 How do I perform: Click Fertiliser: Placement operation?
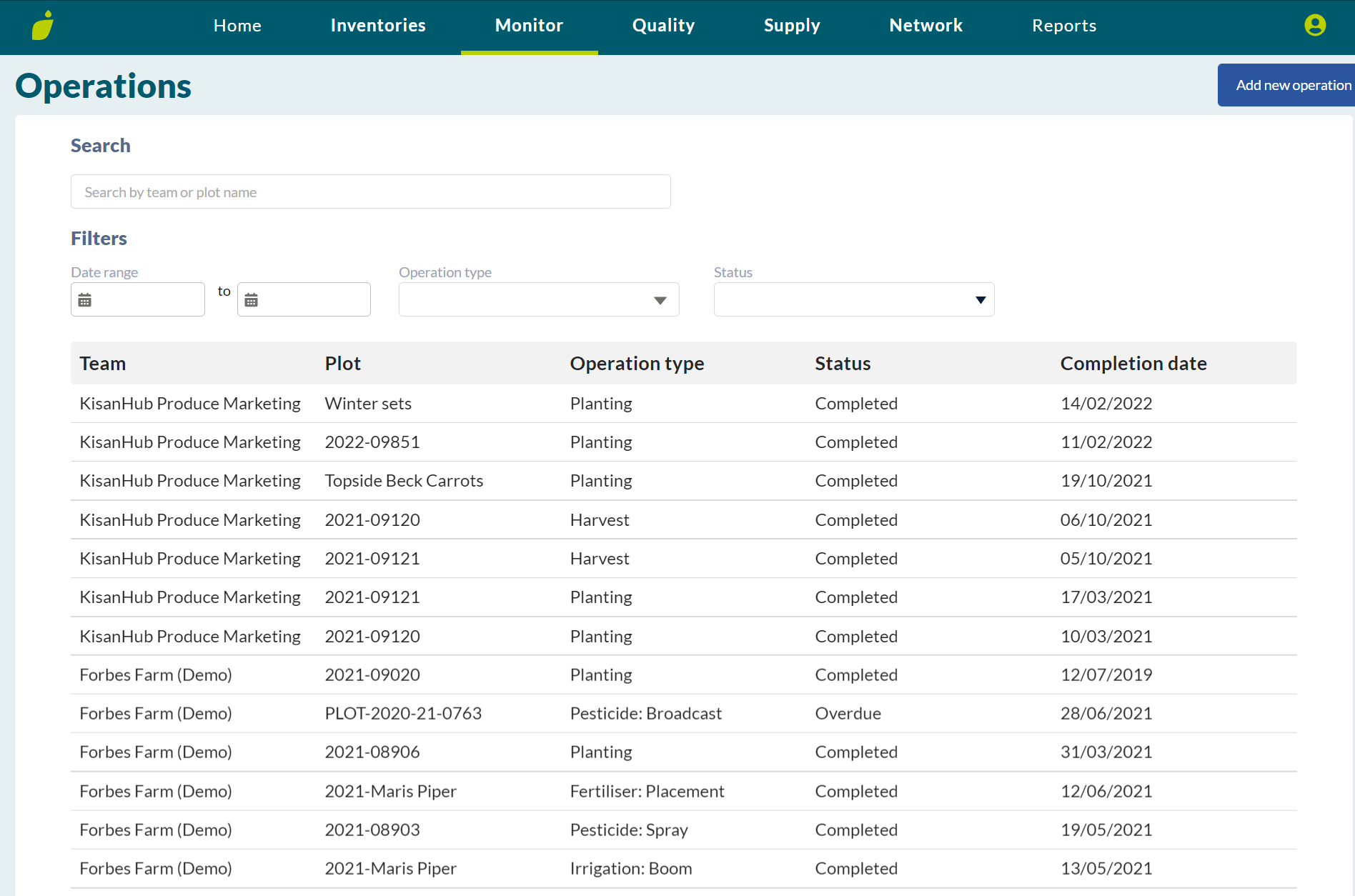pyautogui.click(x=647, y=792)
